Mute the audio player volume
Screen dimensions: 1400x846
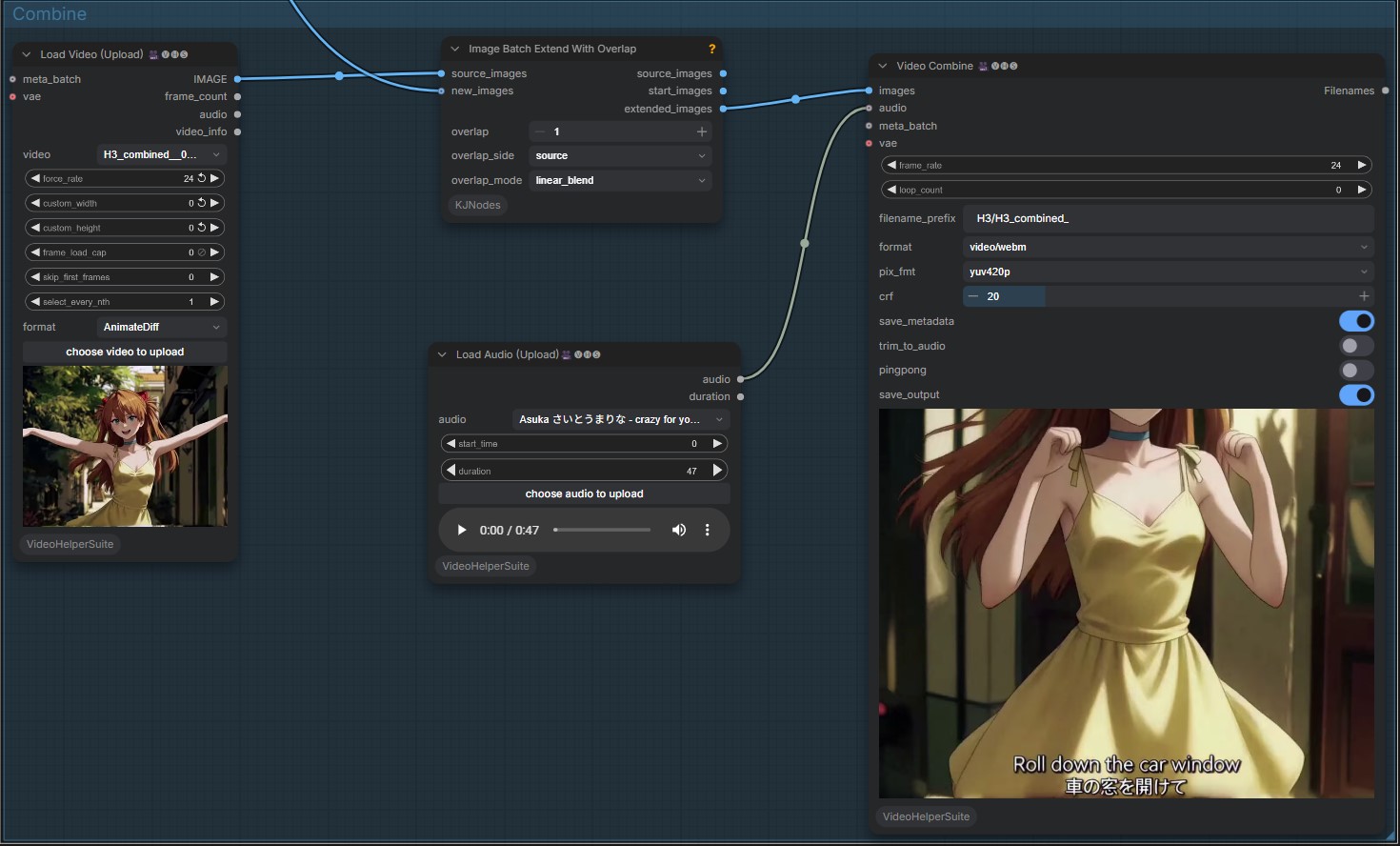[679, 530]
